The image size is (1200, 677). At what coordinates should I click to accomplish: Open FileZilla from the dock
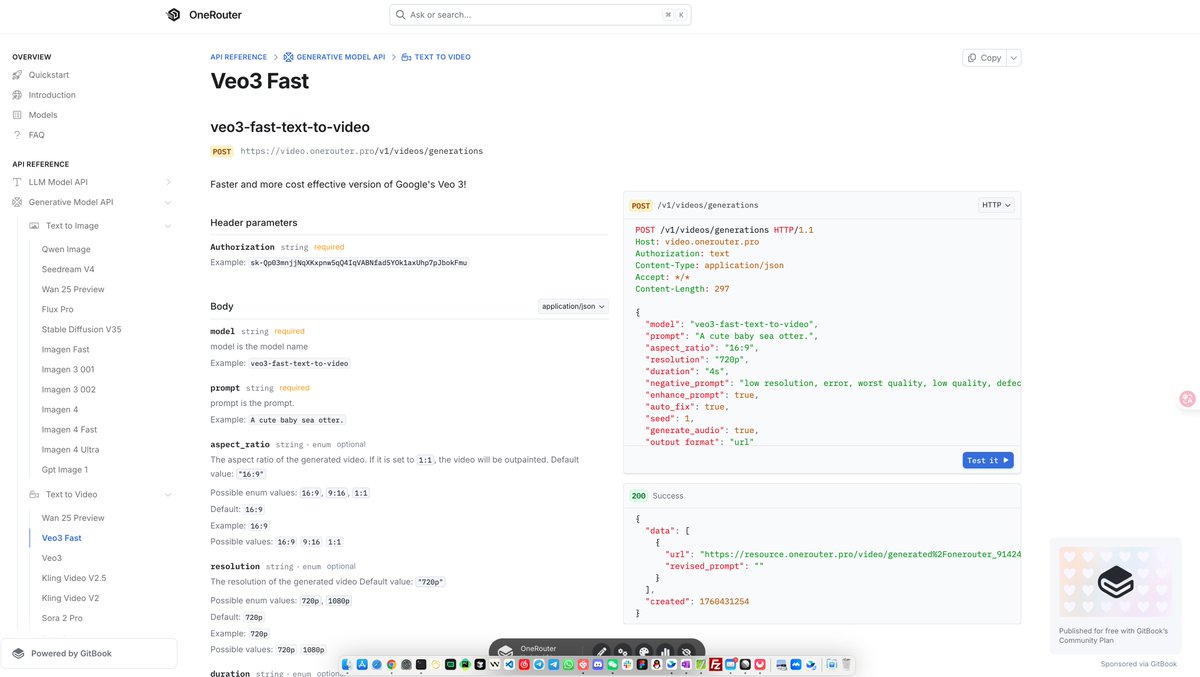point(715,664)
